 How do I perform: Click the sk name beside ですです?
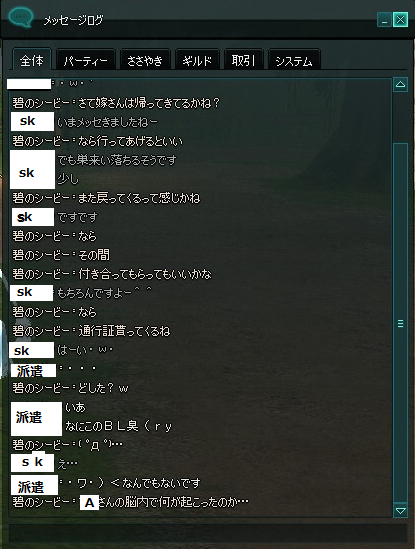coord(33,217)
